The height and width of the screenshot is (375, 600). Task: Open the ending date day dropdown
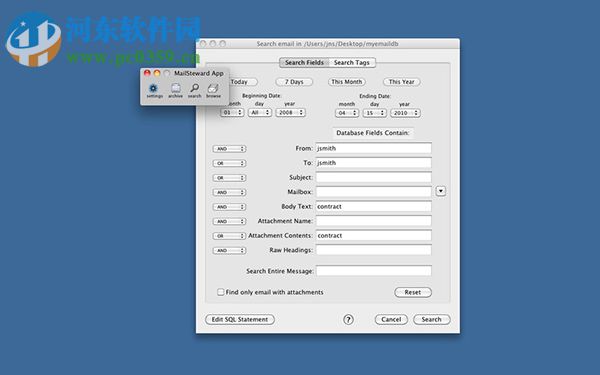coord(375,113)
